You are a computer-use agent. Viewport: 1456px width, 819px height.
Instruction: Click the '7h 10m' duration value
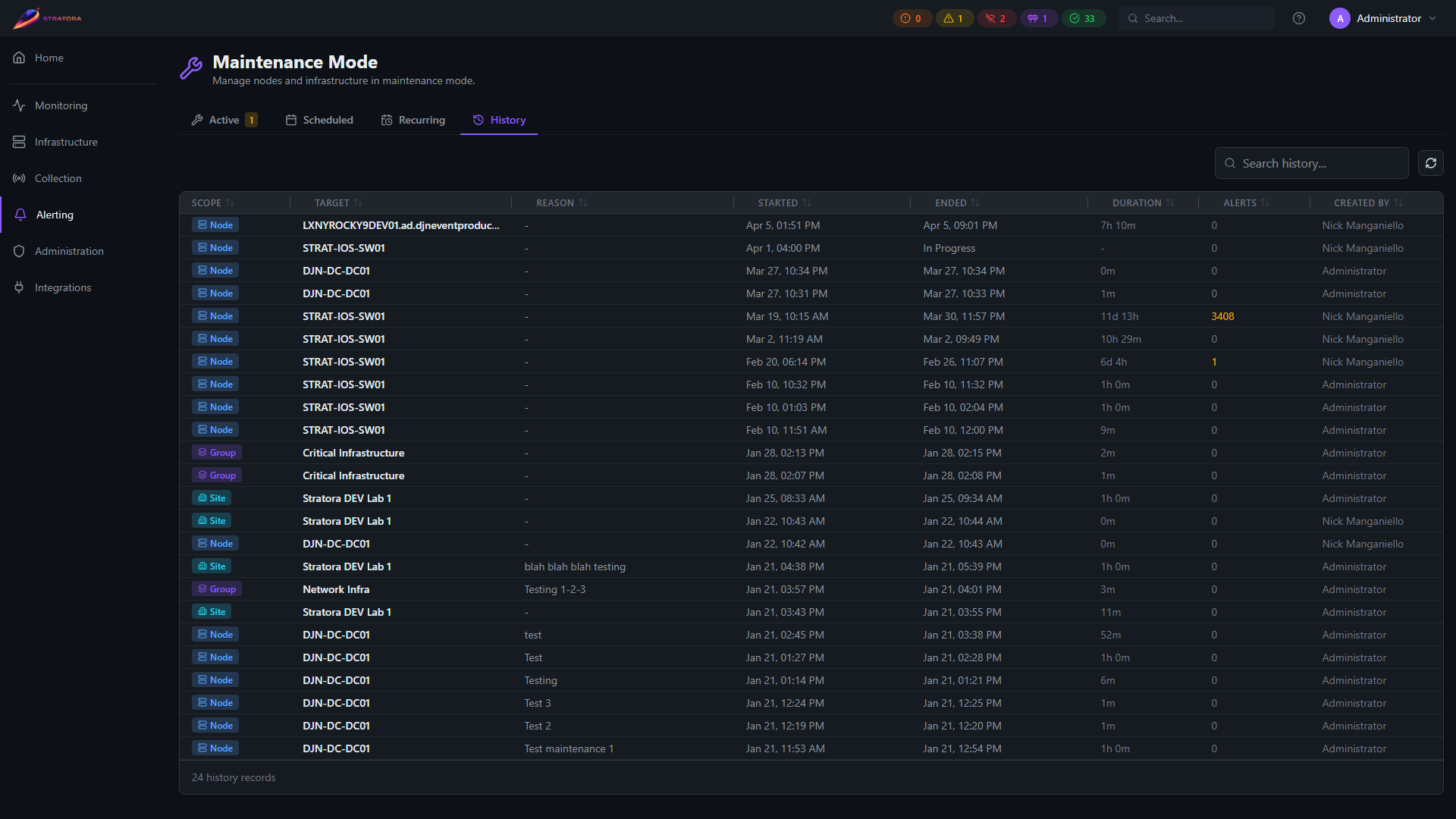(1118, 225)
